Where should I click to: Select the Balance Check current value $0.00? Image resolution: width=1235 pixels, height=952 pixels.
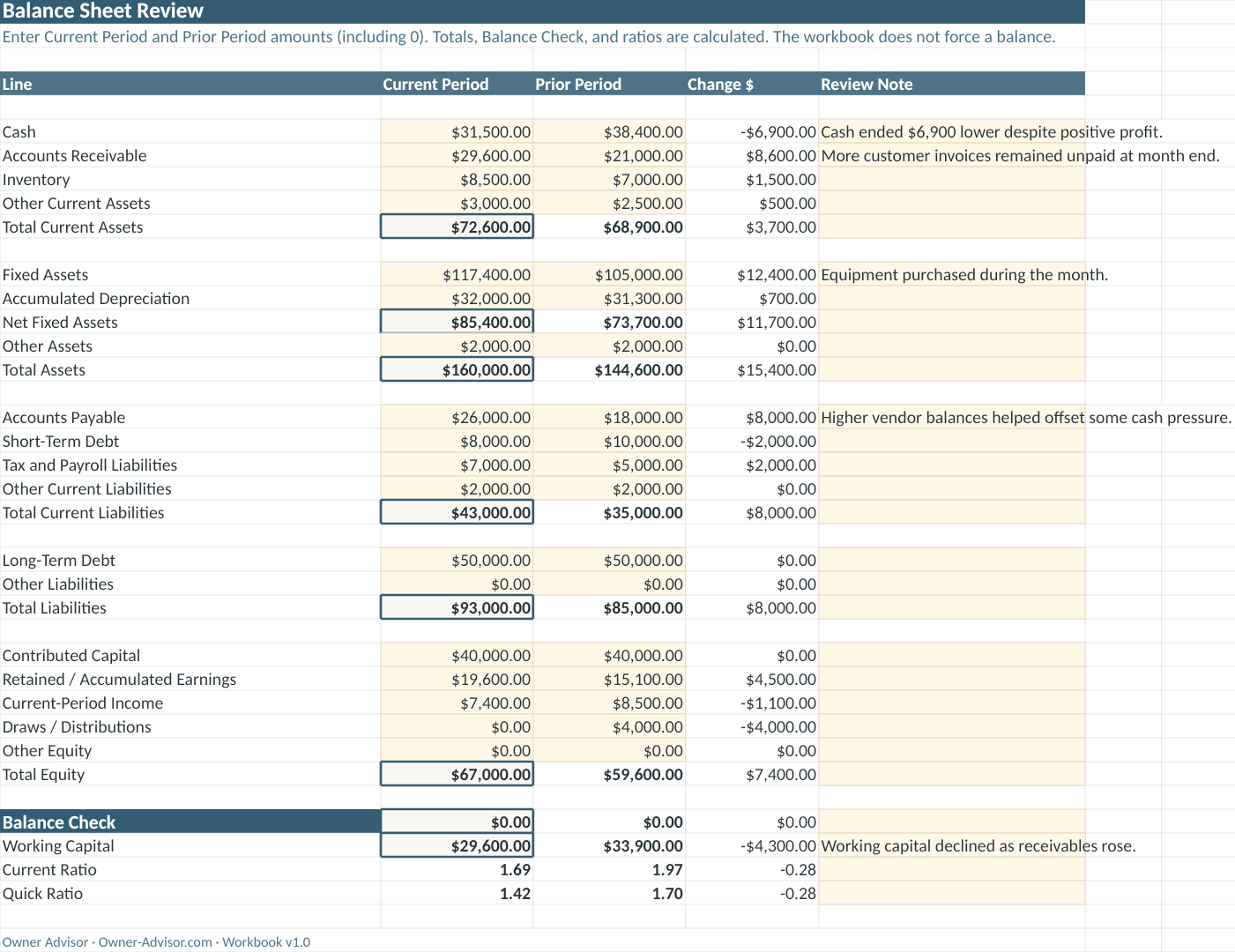(457, 822)
